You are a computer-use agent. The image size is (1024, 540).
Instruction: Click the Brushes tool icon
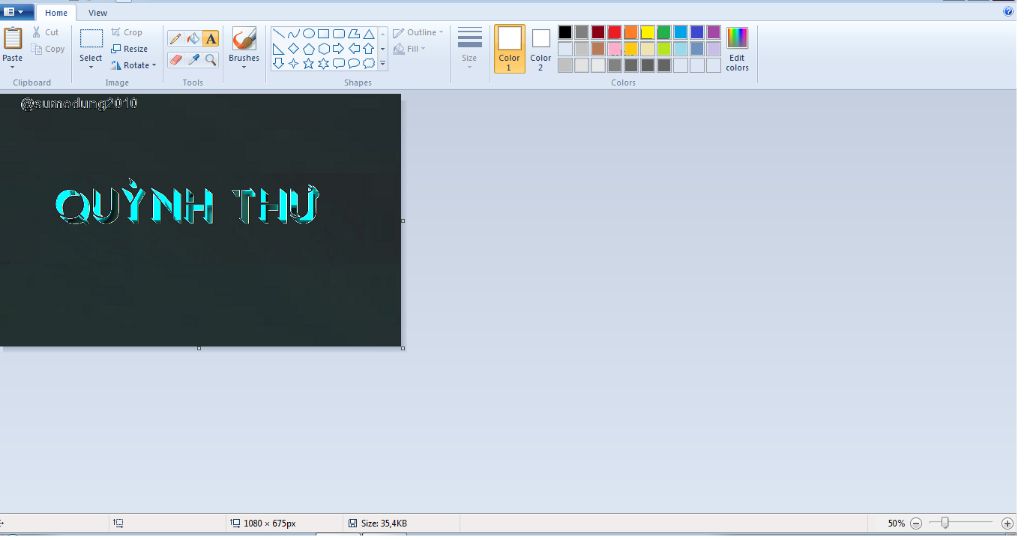244,39
